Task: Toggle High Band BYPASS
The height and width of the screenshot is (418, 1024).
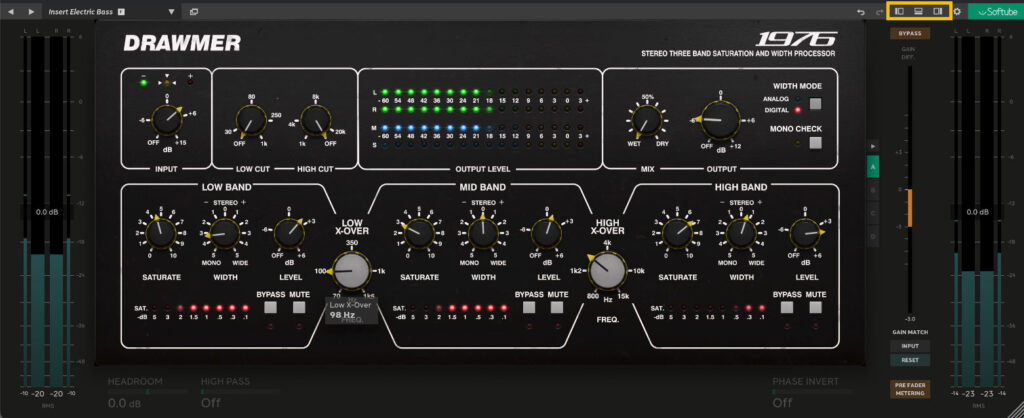Action: (x=787, y=307)
